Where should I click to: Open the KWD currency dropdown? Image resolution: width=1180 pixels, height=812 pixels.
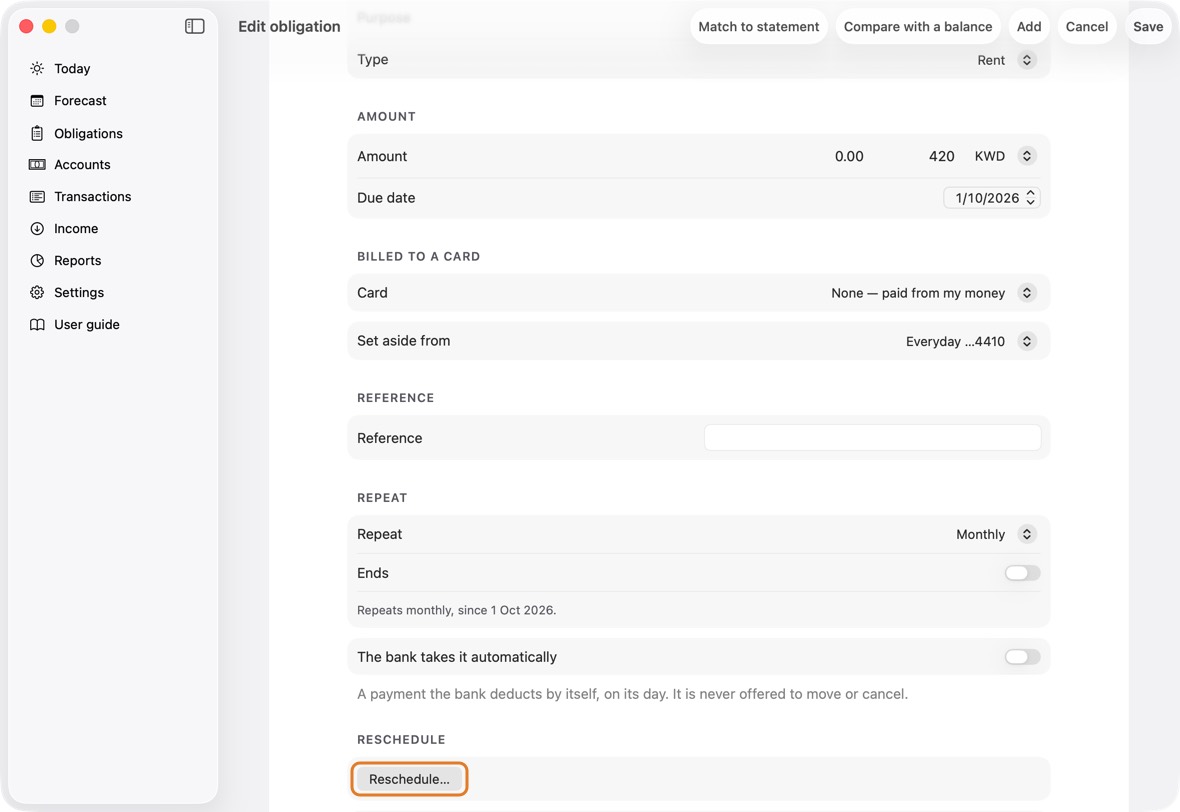click(x=1026, y=156)
